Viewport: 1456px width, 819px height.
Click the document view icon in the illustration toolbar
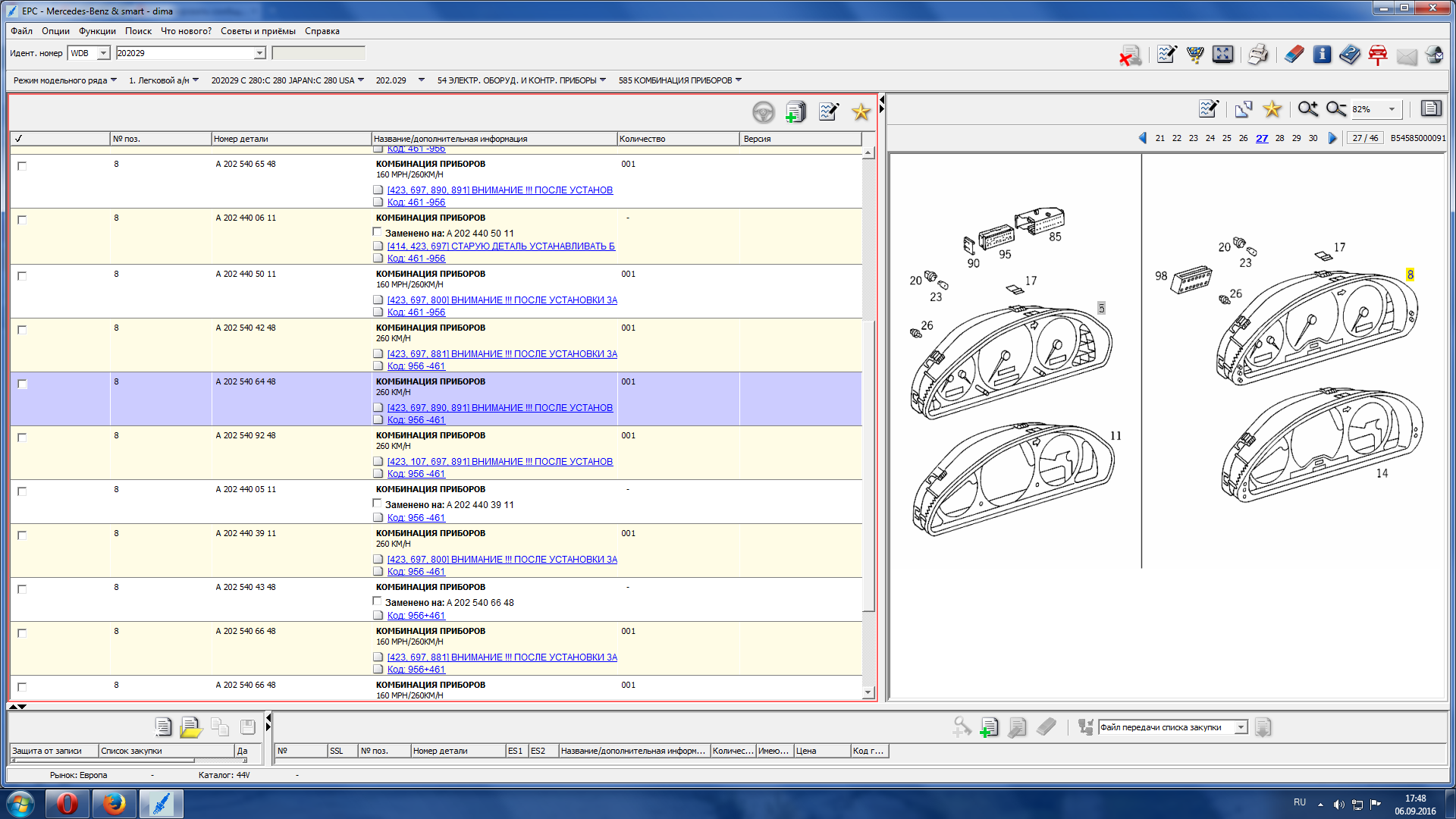click(1431, 108)
